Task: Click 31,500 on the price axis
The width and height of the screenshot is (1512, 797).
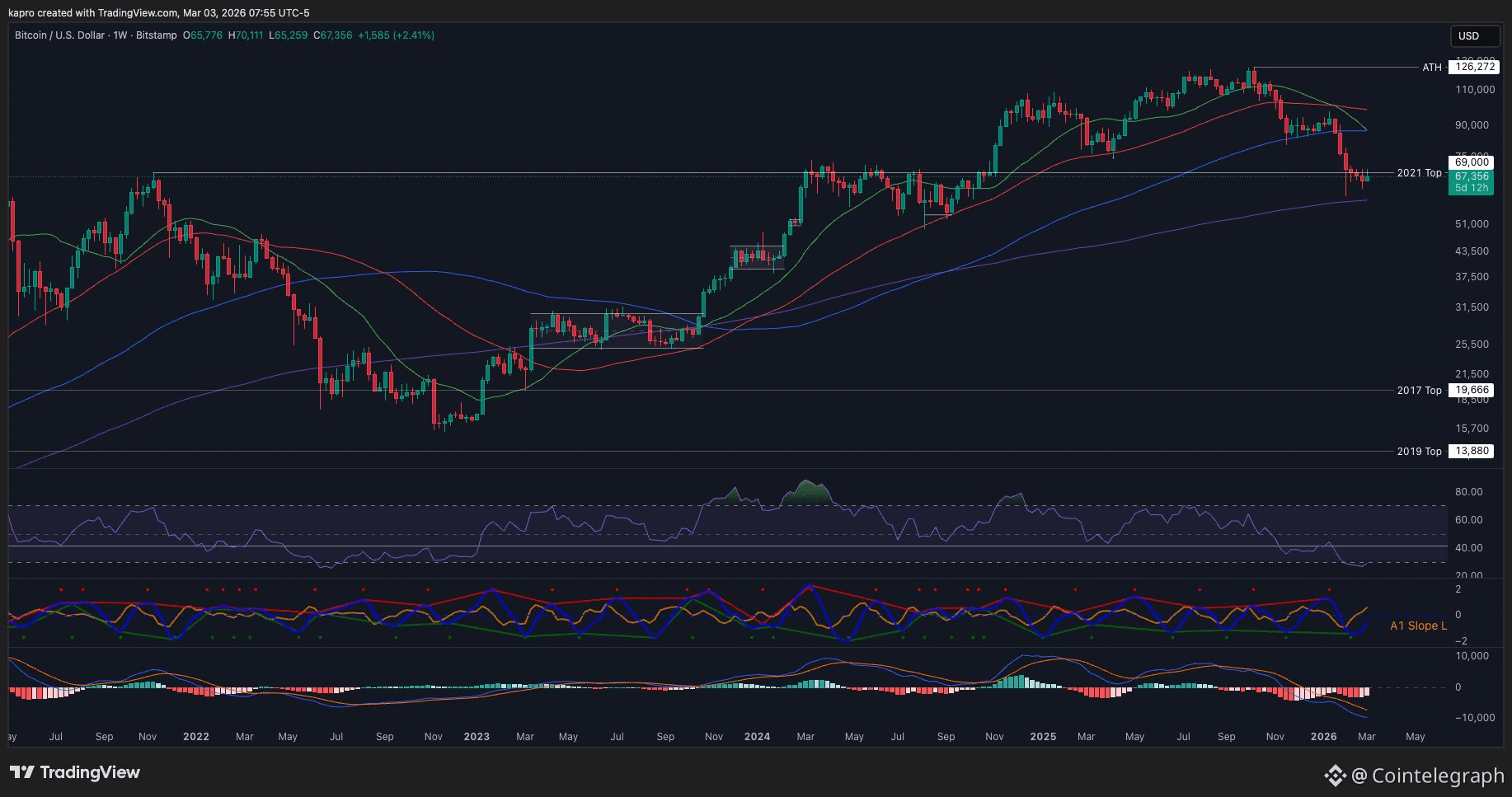Action: pyautogui.click(x=1472, y=307)
